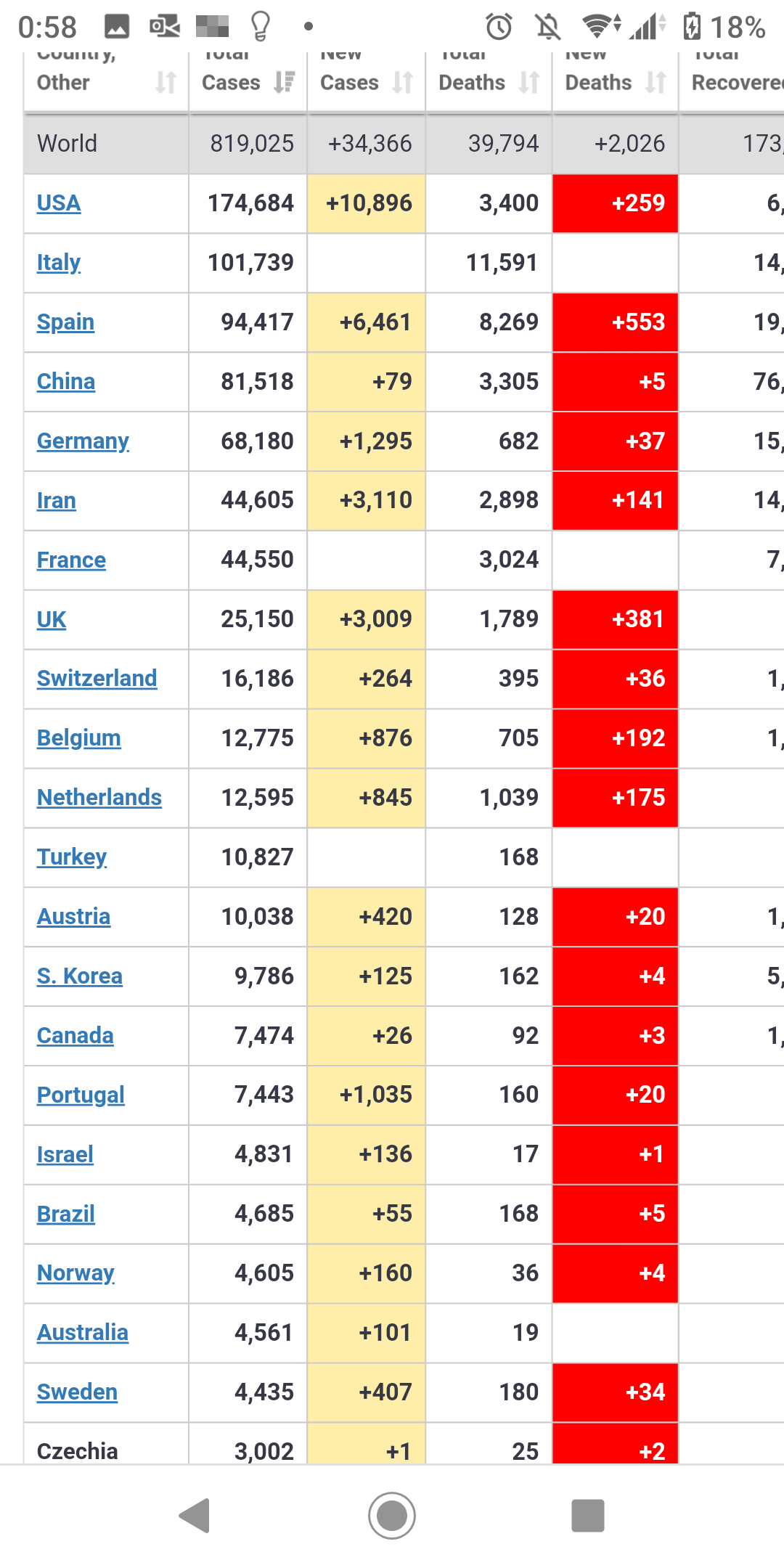Tap the Android back navigation button
This screenshot has width=784, height=1568.
195,1515
